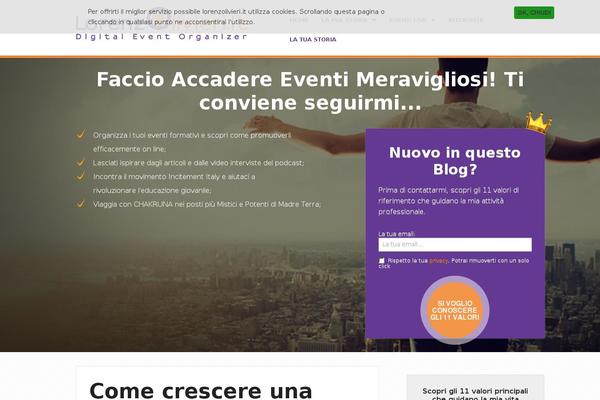Open the orange 'privacy' link
Screen dimensions: 600x400
click(x=439, y=261)
